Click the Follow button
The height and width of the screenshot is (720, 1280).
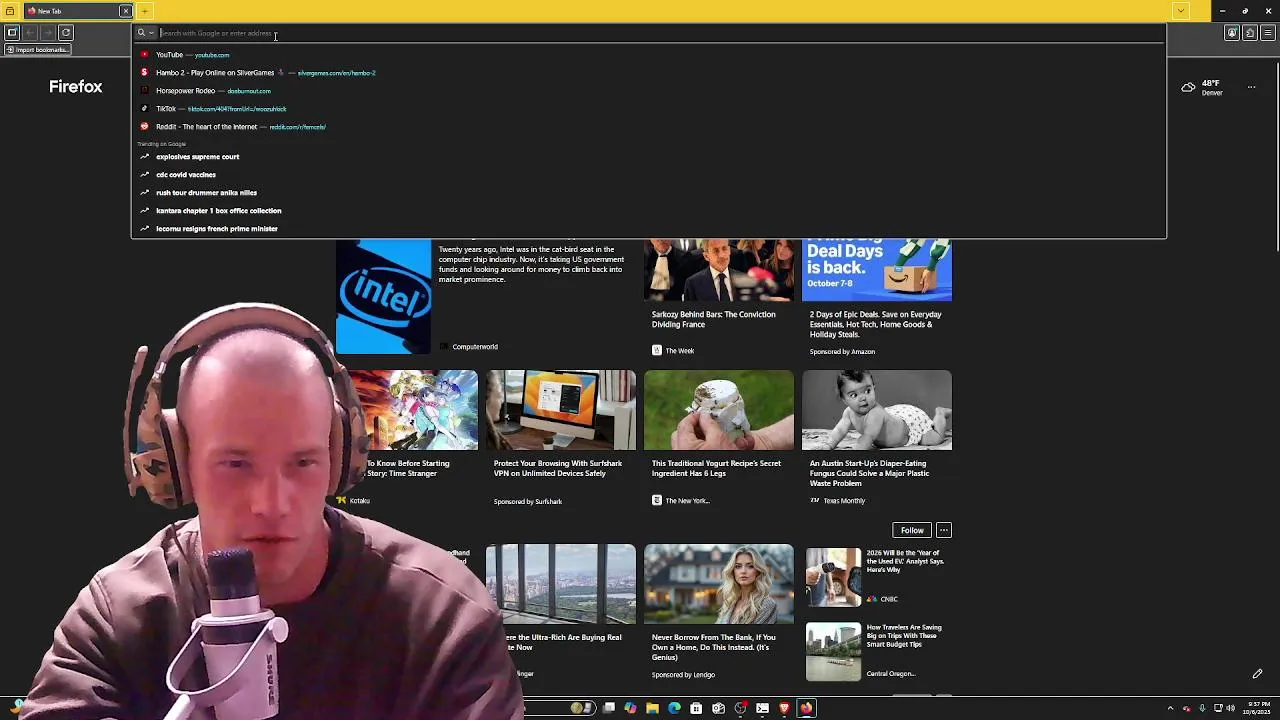pos(912,530)
